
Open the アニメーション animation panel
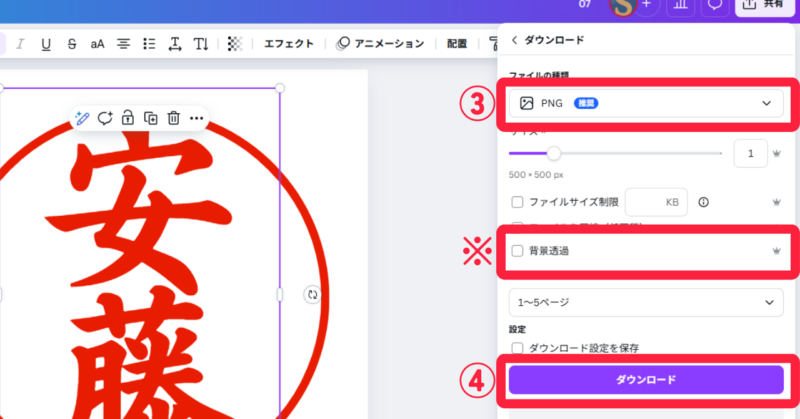pyautogui.click(x=380, y=44)
